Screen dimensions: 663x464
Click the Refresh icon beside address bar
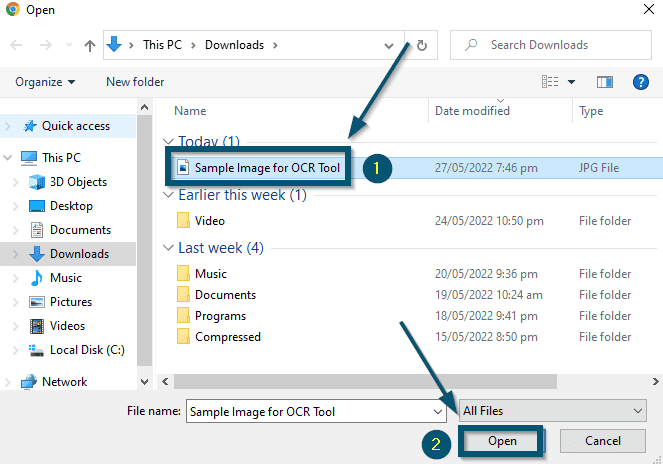(422, 45)
